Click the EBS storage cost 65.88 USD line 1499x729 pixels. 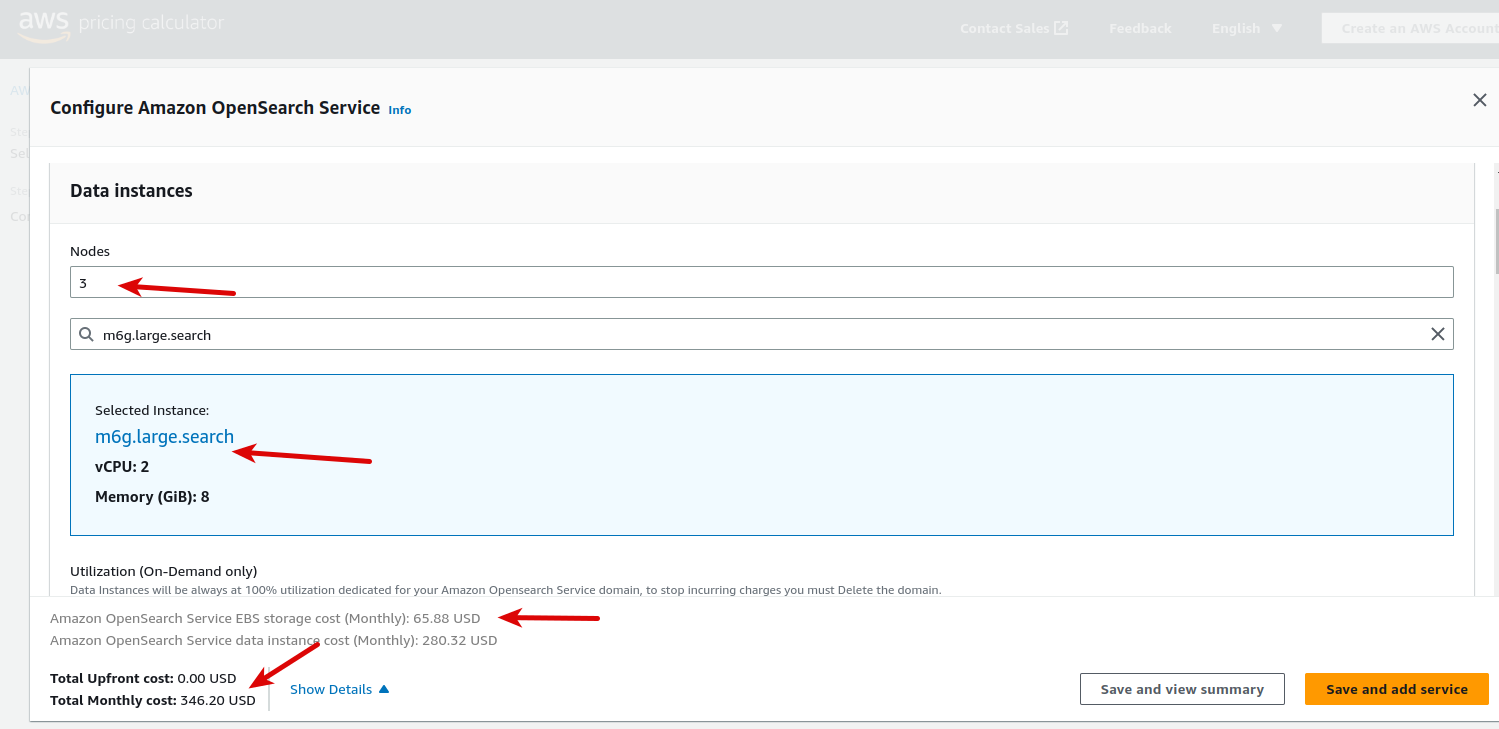click(x=265, y=618)
